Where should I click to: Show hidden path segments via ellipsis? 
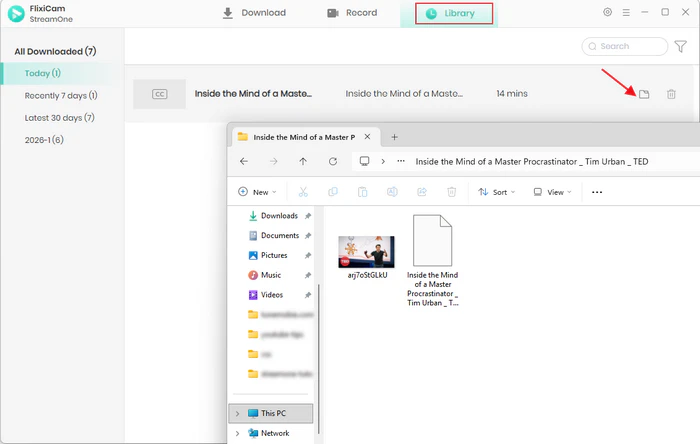pyautogui.click(x=401, y=161)
